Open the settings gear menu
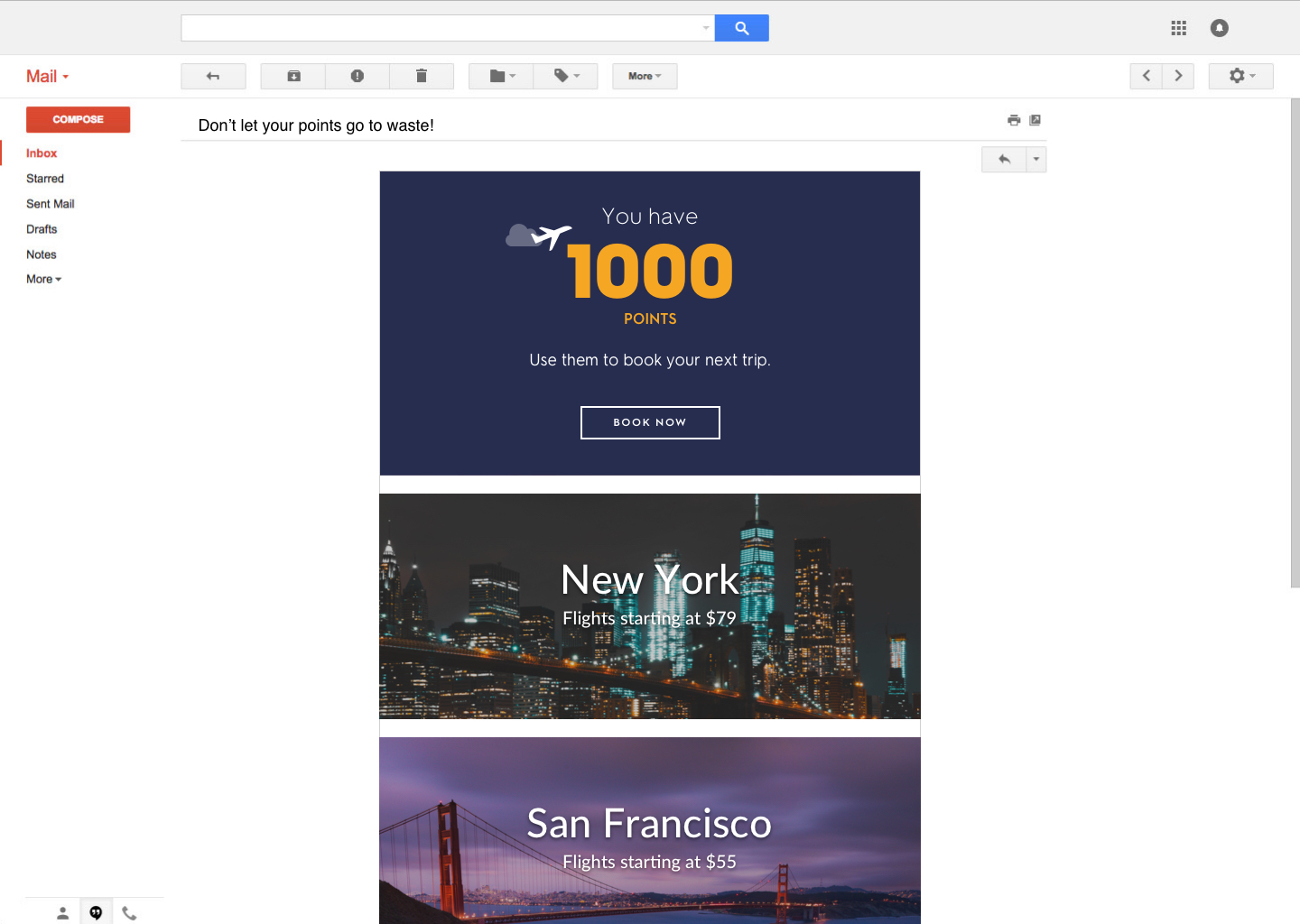Screen dimensions: 1300x924 (x=1241, y=76)
